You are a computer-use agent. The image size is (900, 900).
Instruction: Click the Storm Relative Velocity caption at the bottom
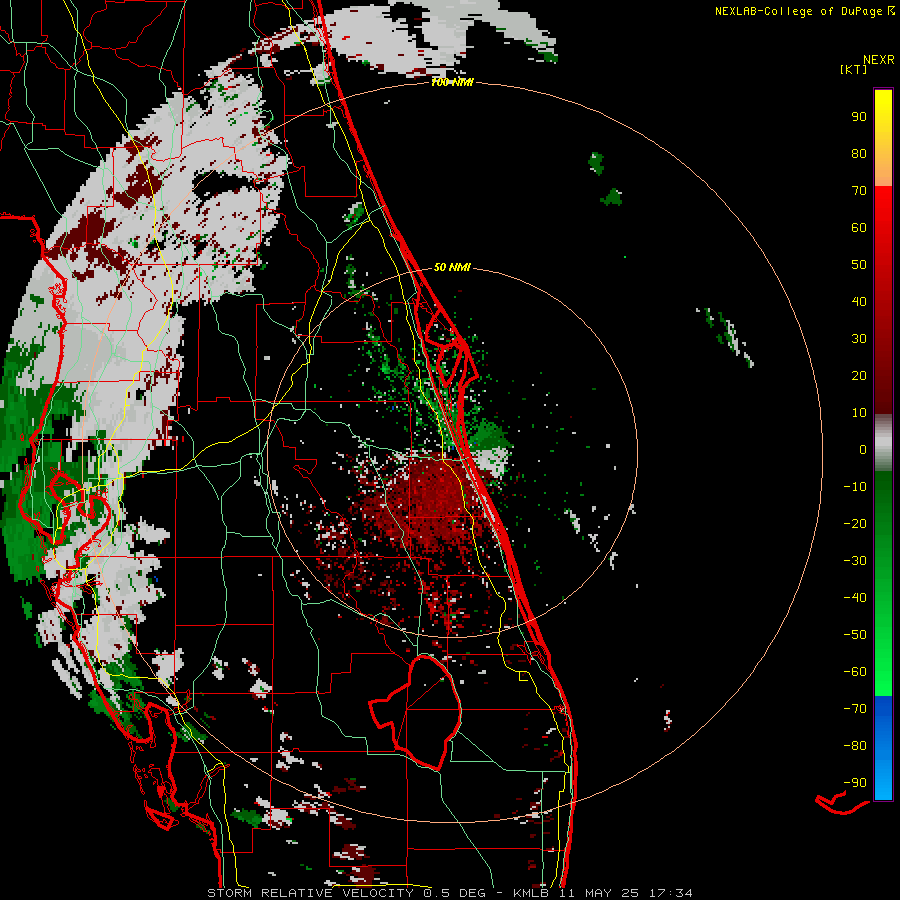[x=449, y=893]
